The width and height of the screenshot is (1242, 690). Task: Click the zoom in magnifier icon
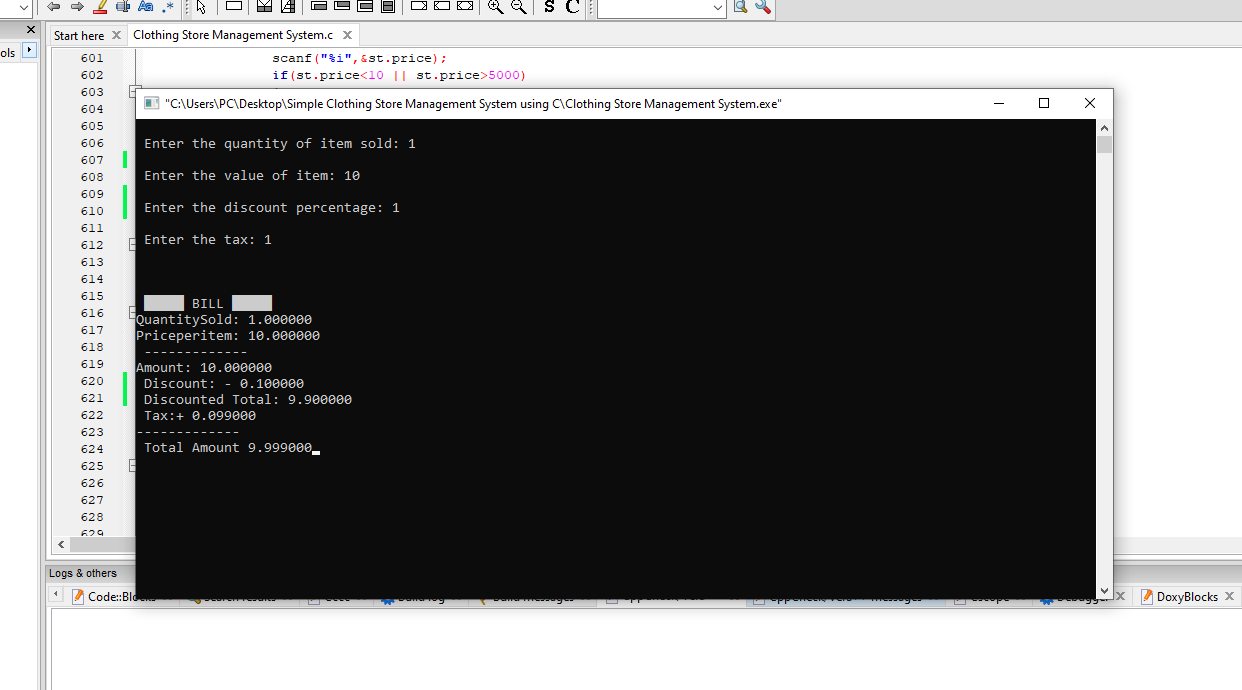pyautogui.click(x=495, y=7)
